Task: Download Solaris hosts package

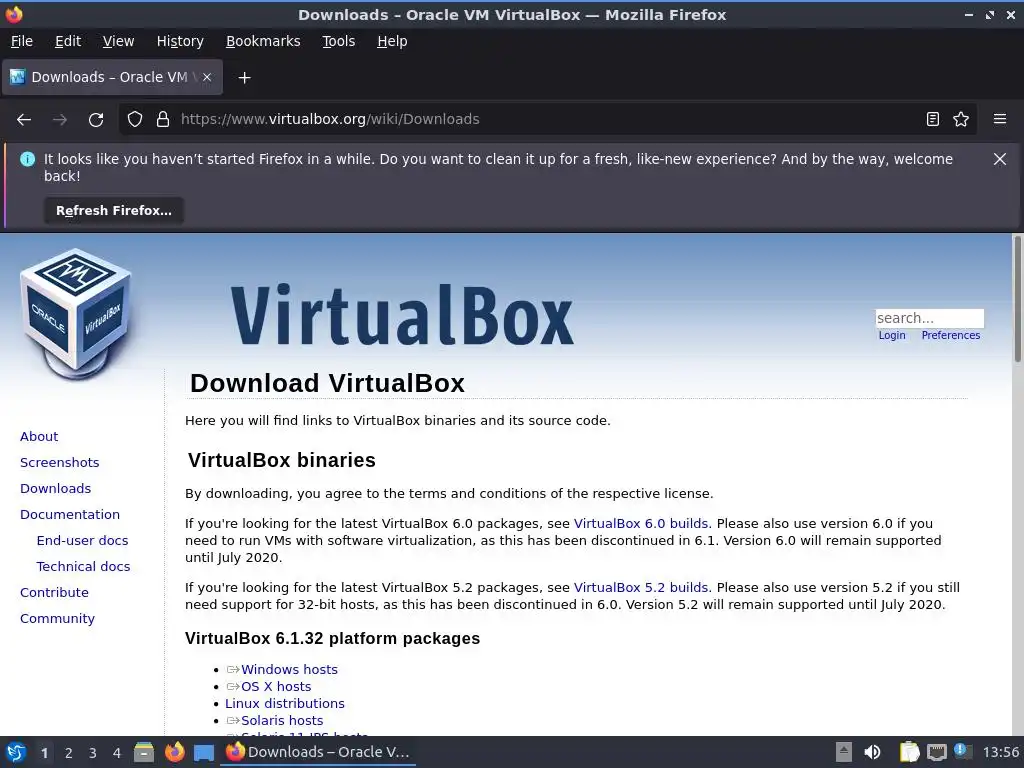Action: 282,720
